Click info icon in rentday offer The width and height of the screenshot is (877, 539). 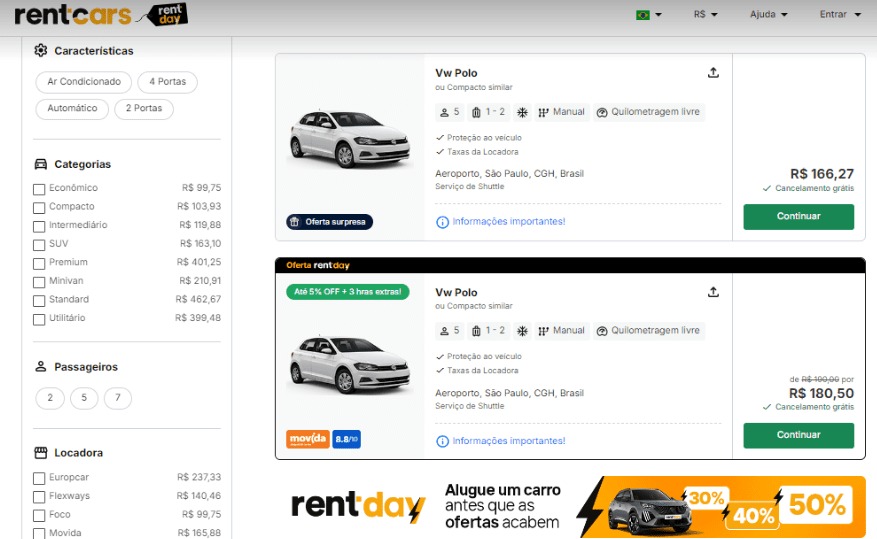(x=442, y=441)
